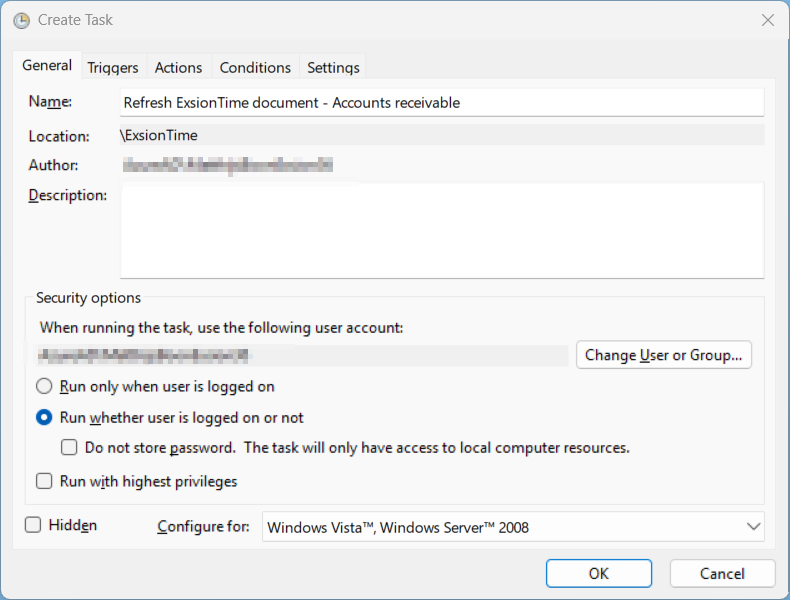
Task: Click the blurred Author value field
Action: pos(228,165)
